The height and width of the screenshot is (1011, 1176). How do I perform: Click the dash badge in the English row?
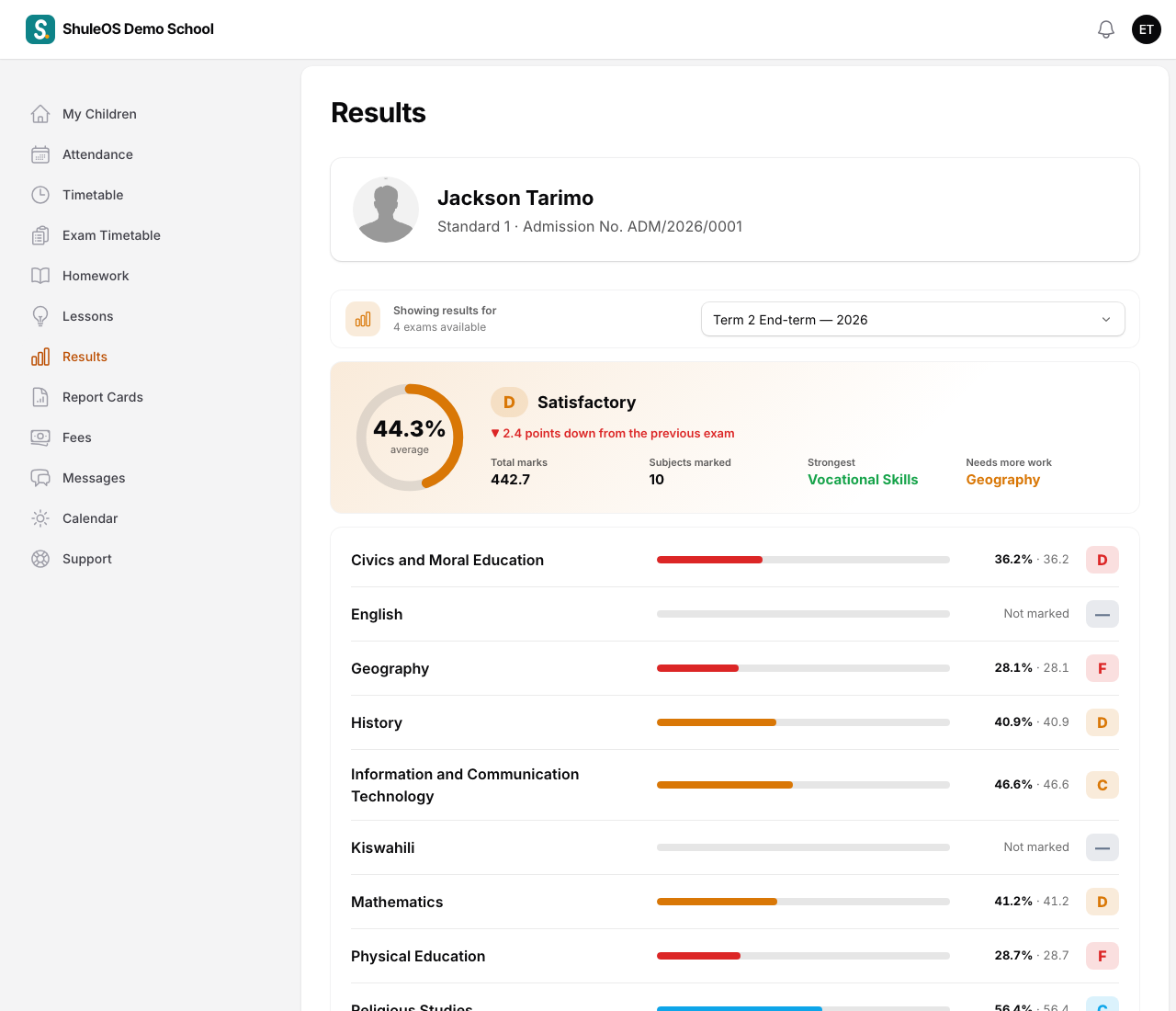(x=1102, y=614)
